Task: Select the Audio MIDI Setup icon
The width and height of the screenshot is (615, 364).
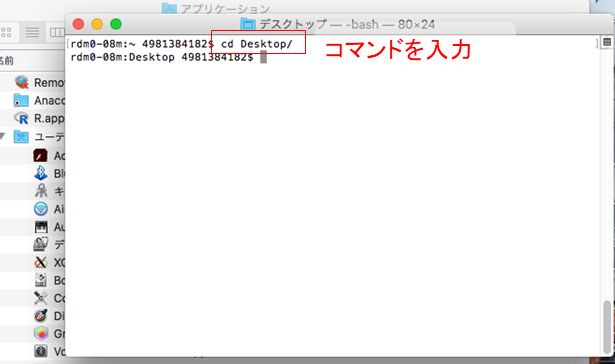Action: point(41,227)
